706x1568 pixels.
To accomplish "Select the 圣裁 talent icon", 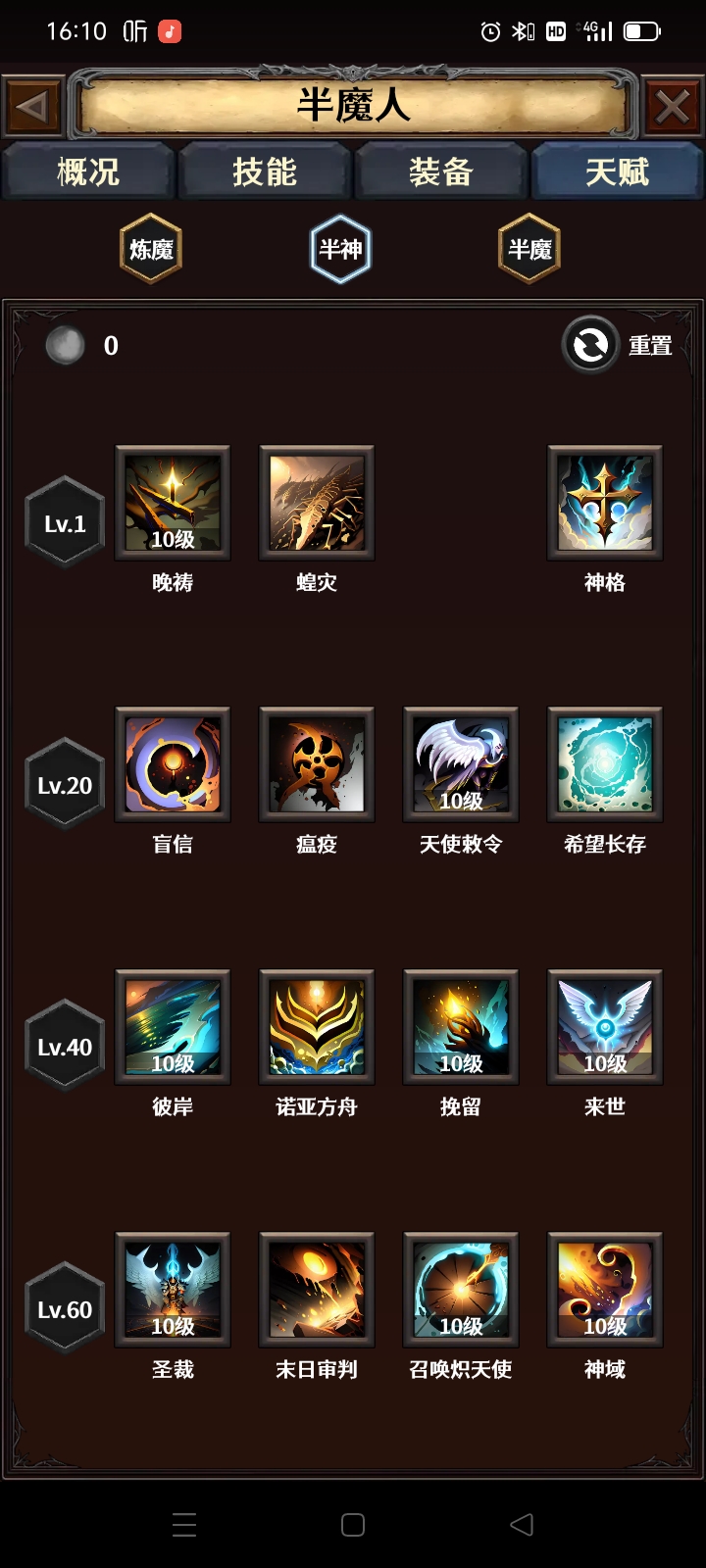I will tap(173, 1290).
